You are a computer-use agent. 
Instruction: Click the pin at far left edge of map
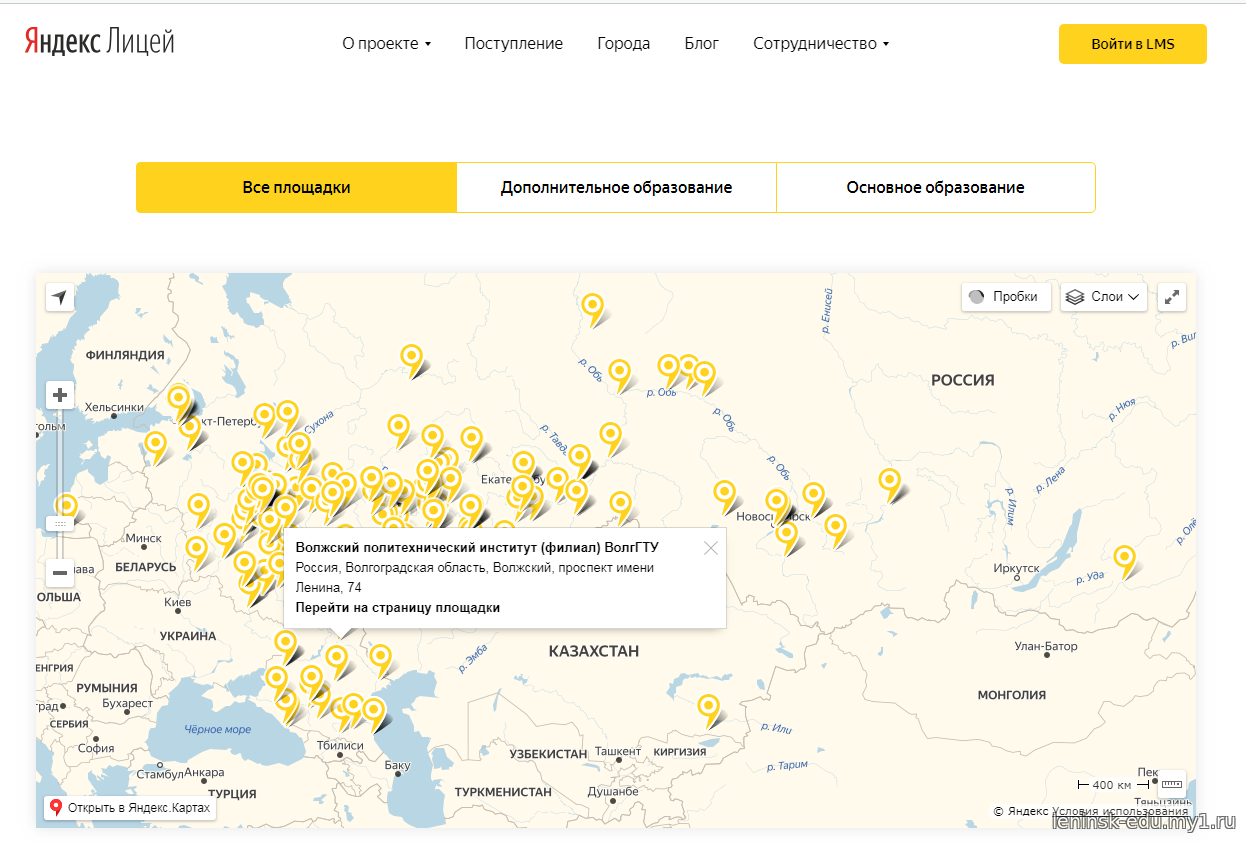click(66, 507)
